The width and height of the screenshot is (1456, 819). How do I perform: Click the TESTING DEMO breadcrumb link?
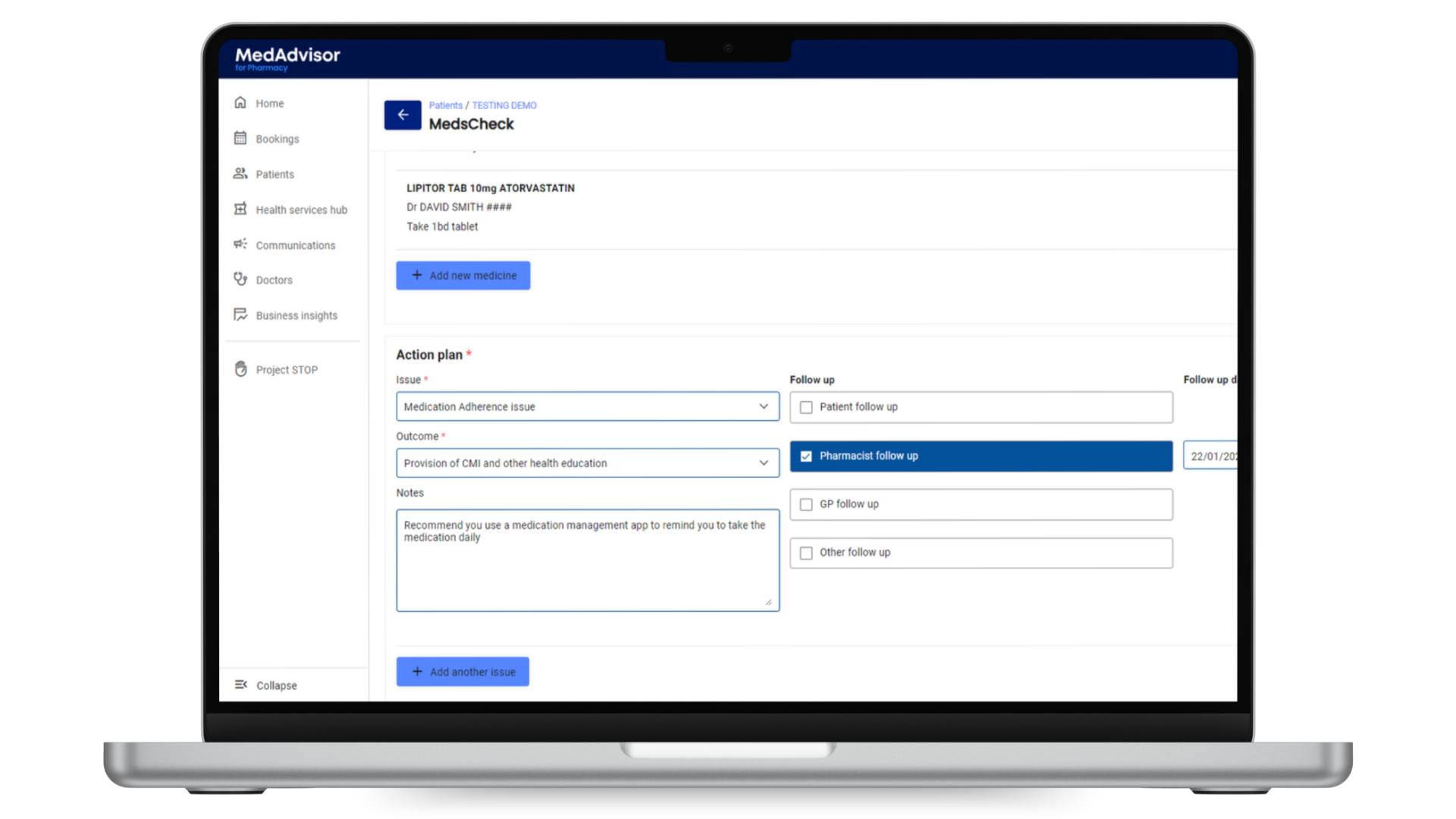[503, 105]
